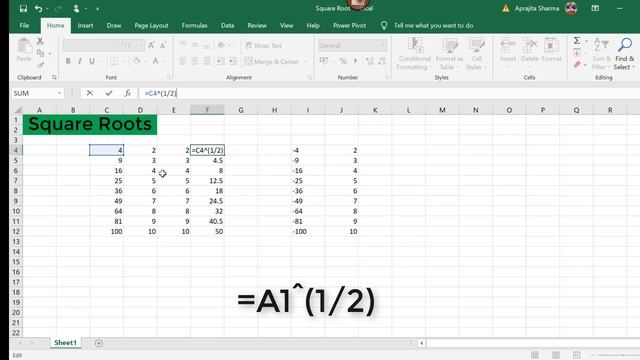Viewport: 640px width, 360px height.
Task: Click the Format Painter brush icon
Action: click(40, 65)
